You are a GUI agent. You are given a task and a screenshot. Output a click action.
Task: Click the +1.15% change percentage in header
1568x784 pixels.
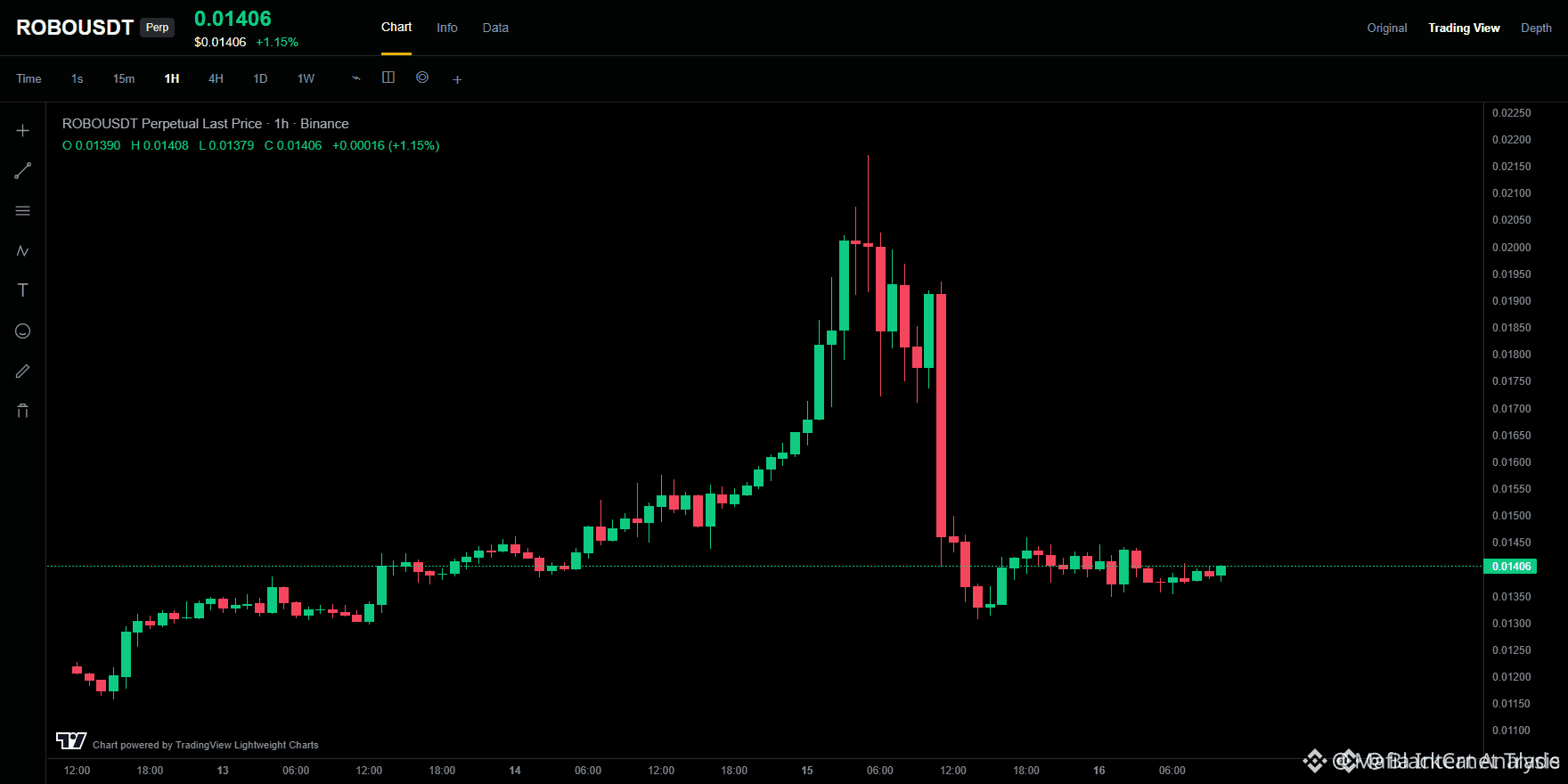click(x=277, y=42)
